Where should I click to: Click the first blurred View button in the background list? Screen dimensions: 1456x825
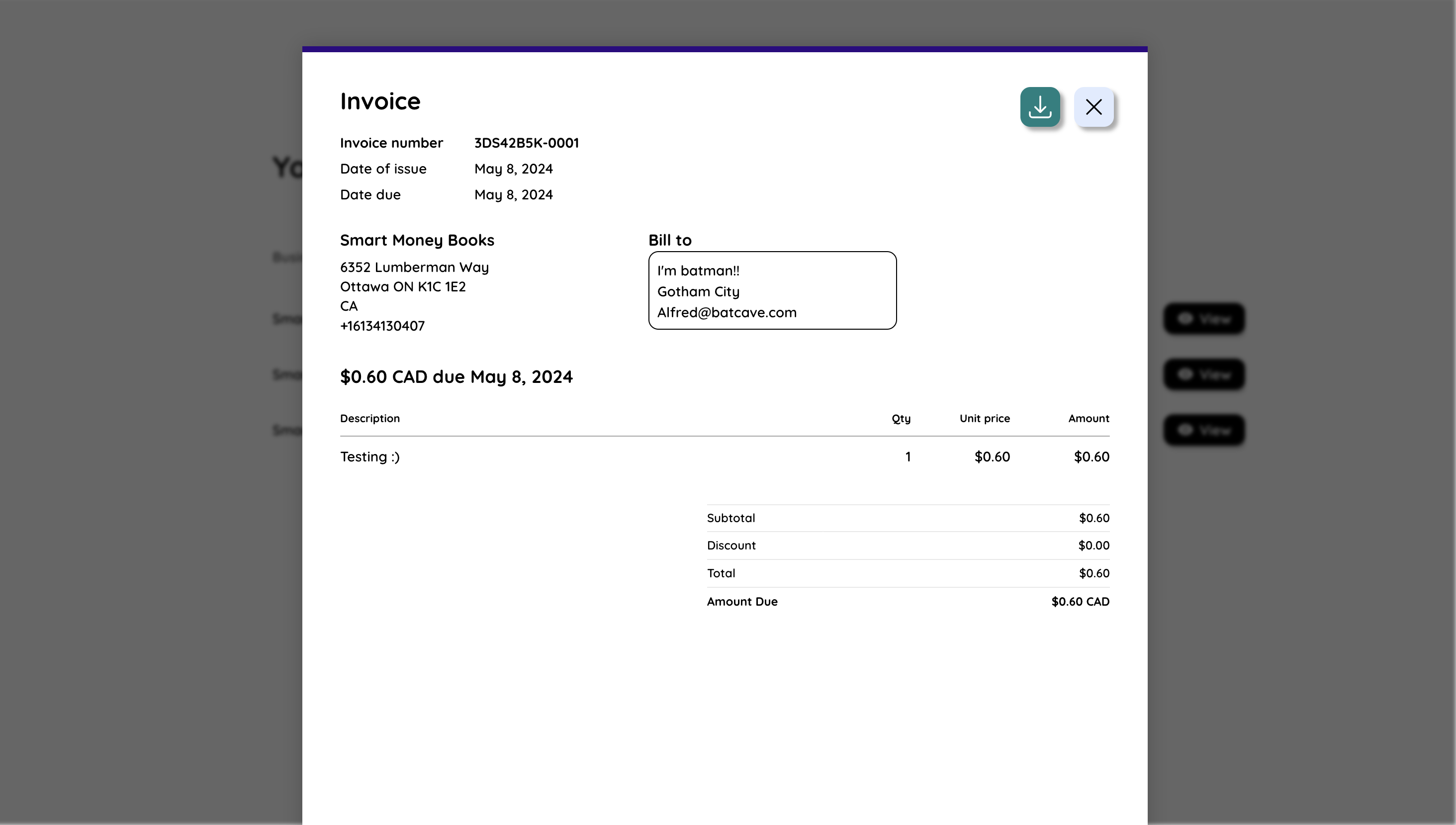point(1204,319)
